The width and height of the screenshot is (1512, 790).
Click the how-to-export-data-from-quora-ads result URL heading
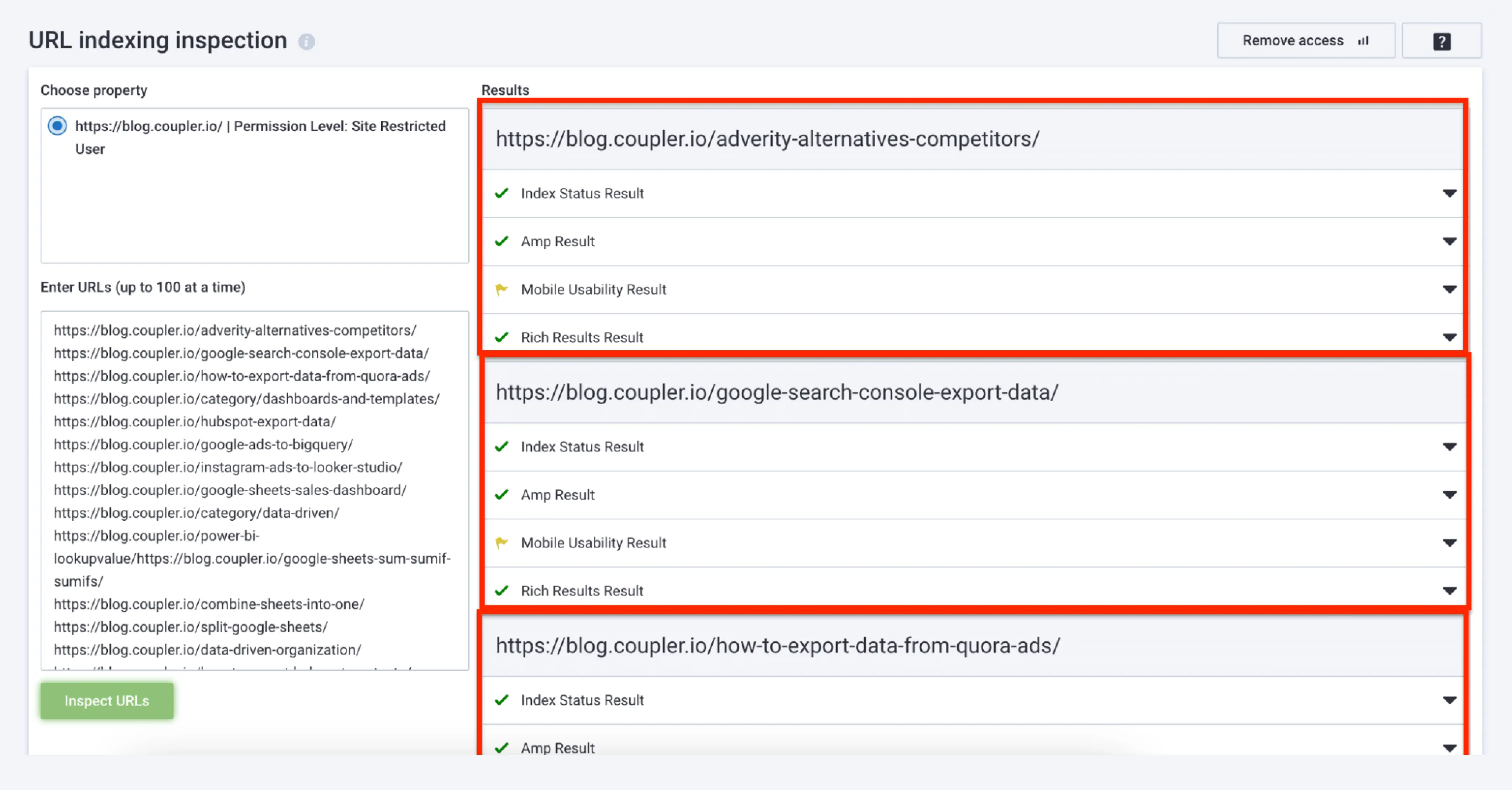[x=778, y=646]
